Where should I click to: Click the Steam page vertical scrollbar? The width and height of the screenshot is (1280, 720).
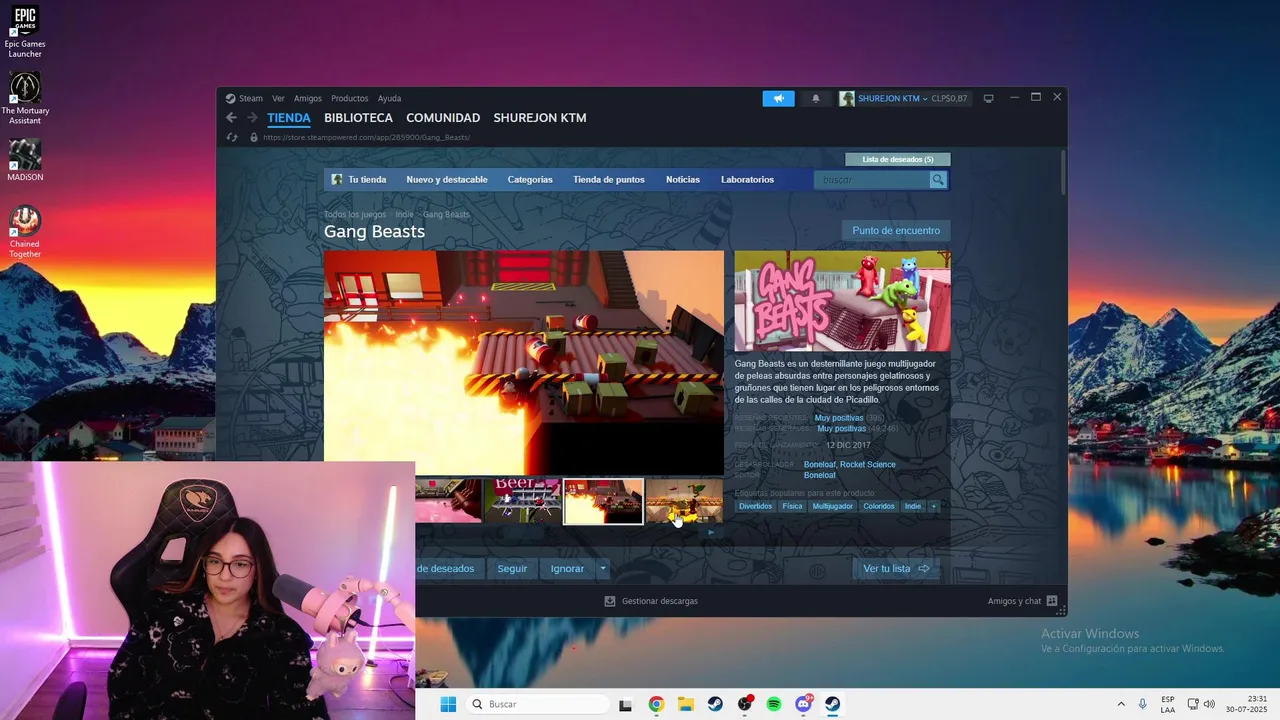point(1063,172)
